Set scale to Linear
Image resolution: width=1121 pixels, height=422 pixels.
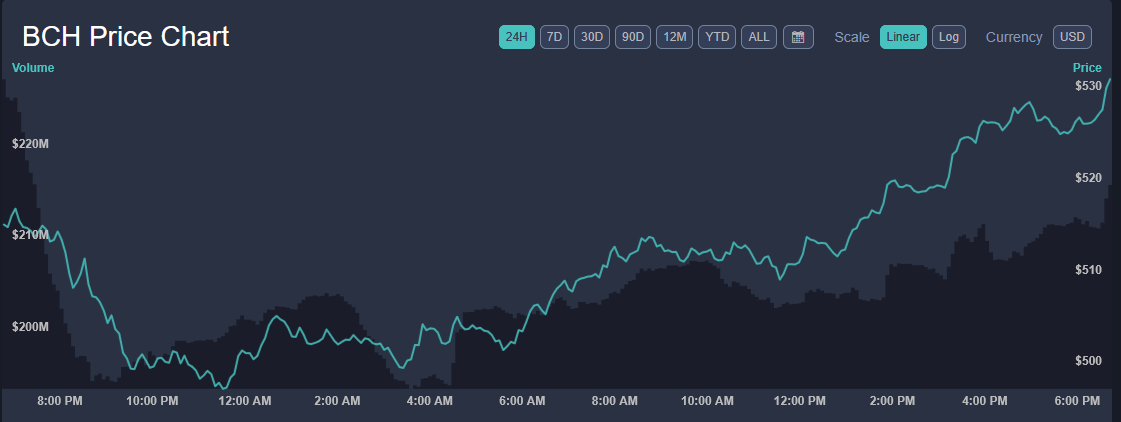903,37
